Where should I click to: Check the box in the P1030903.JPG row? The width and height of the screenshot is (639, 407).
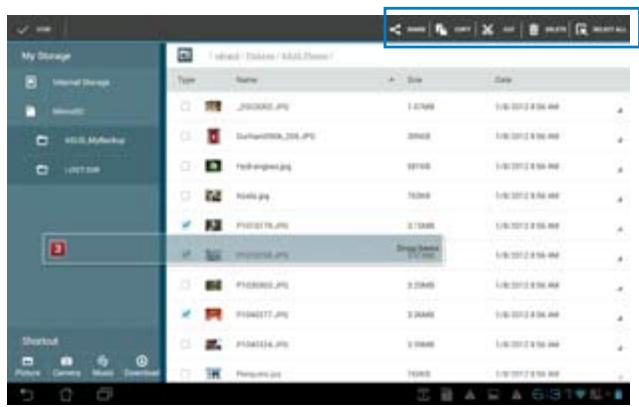point(185,284)
